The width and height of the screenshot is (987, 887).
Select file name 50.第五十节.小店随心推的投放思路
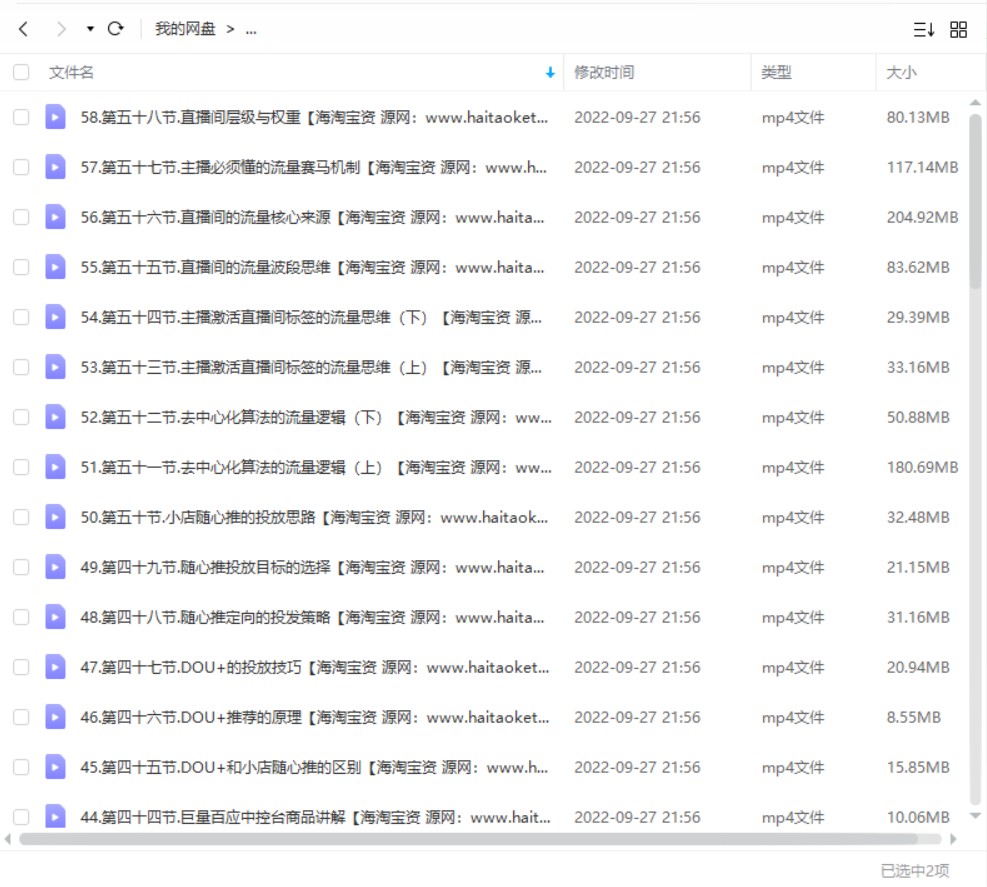[x=314, y=517]
